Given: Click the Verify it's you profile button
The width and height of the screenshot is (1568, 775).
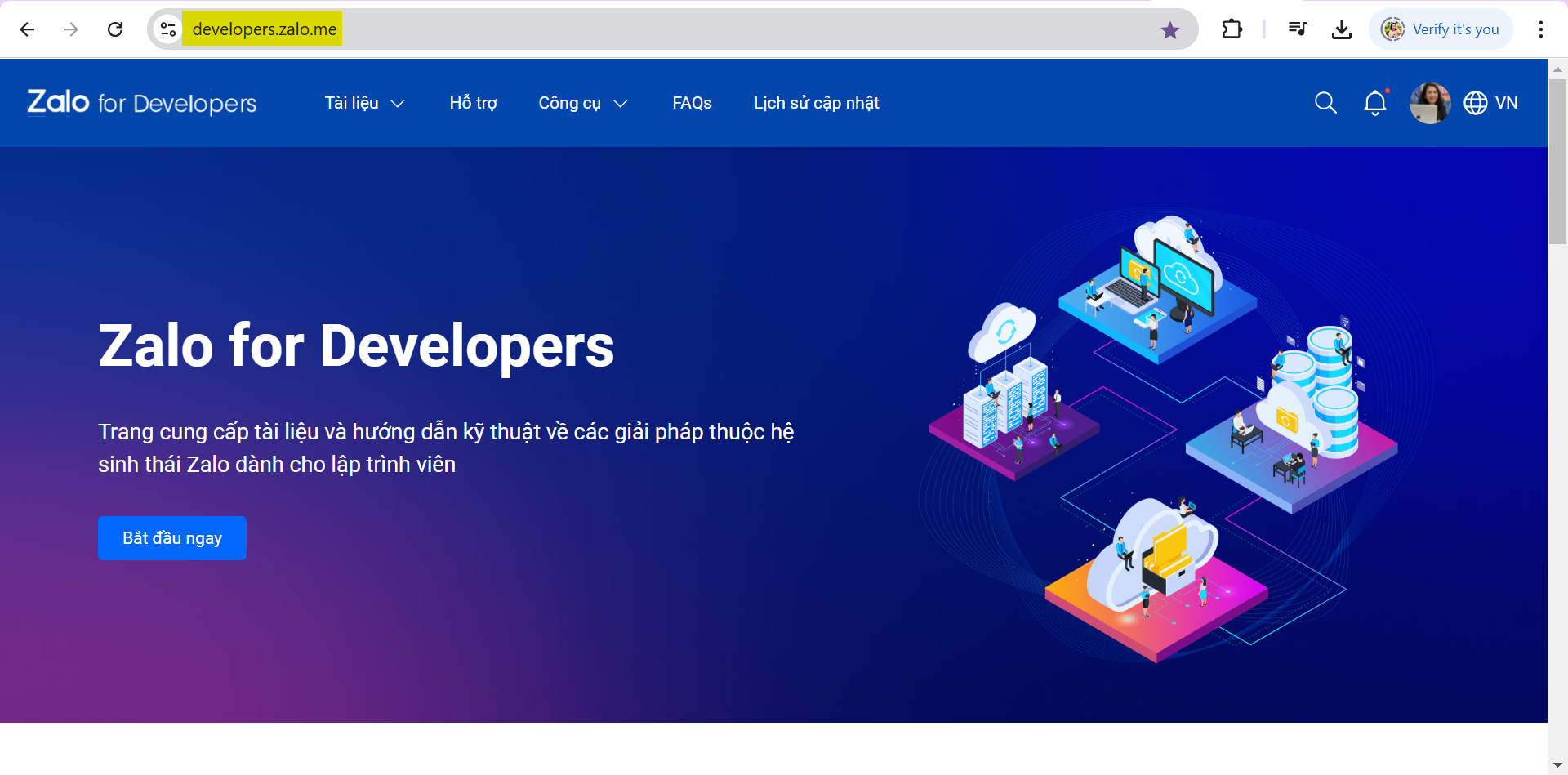Looking at the screenshot, I should 1441,29.
